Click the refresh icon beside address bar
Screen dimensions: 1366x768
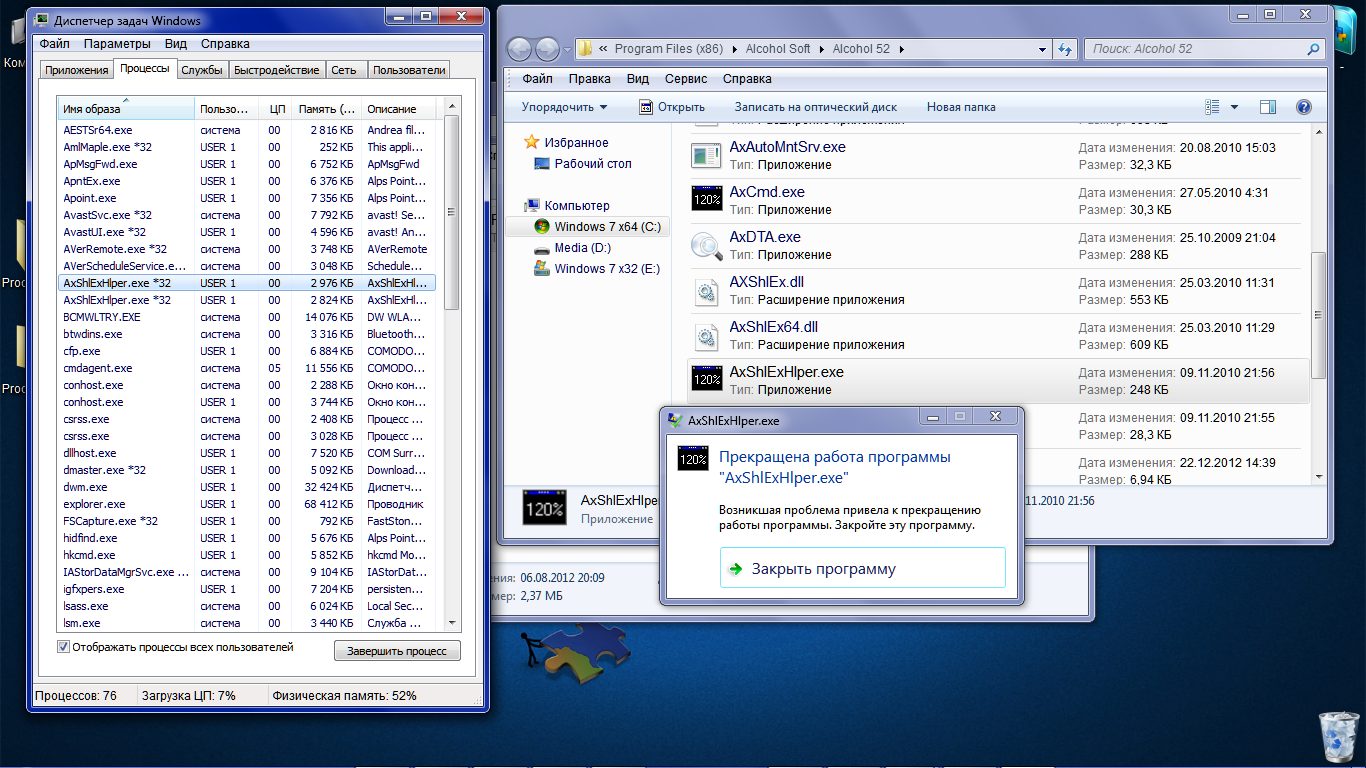1065,49
